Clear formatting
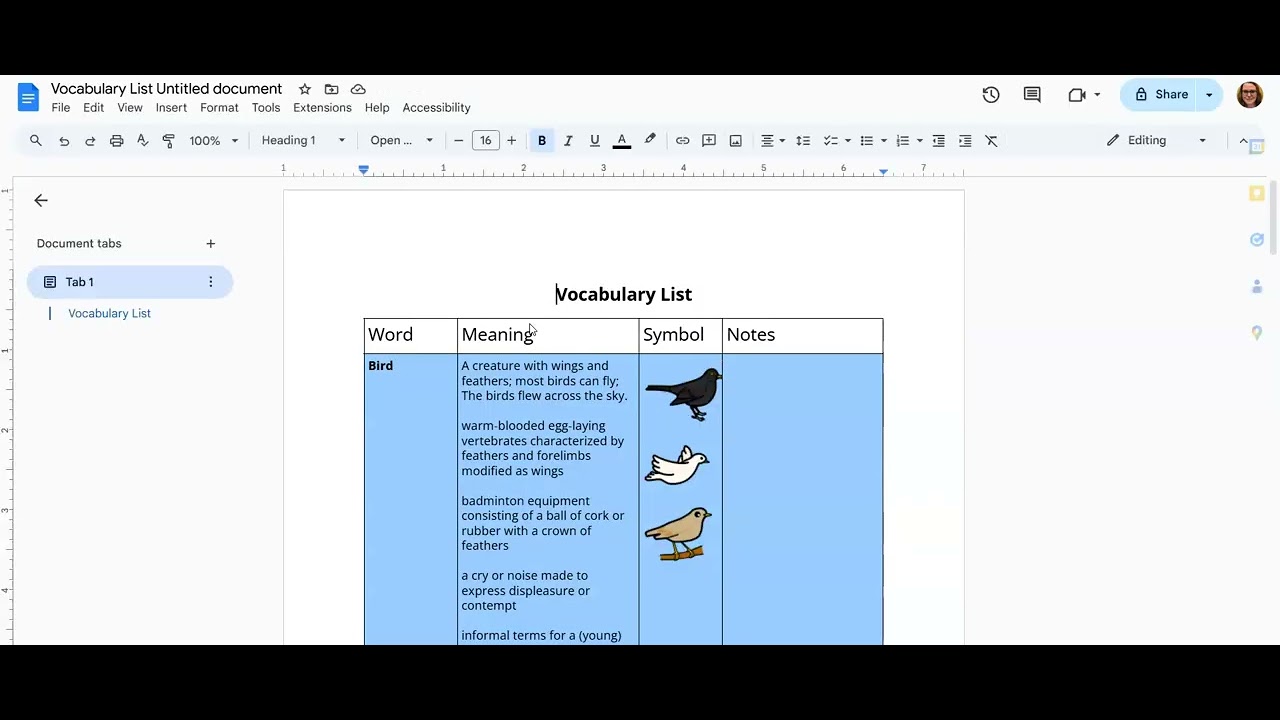The image size is (1280, 720). click(x=992, y=141)
